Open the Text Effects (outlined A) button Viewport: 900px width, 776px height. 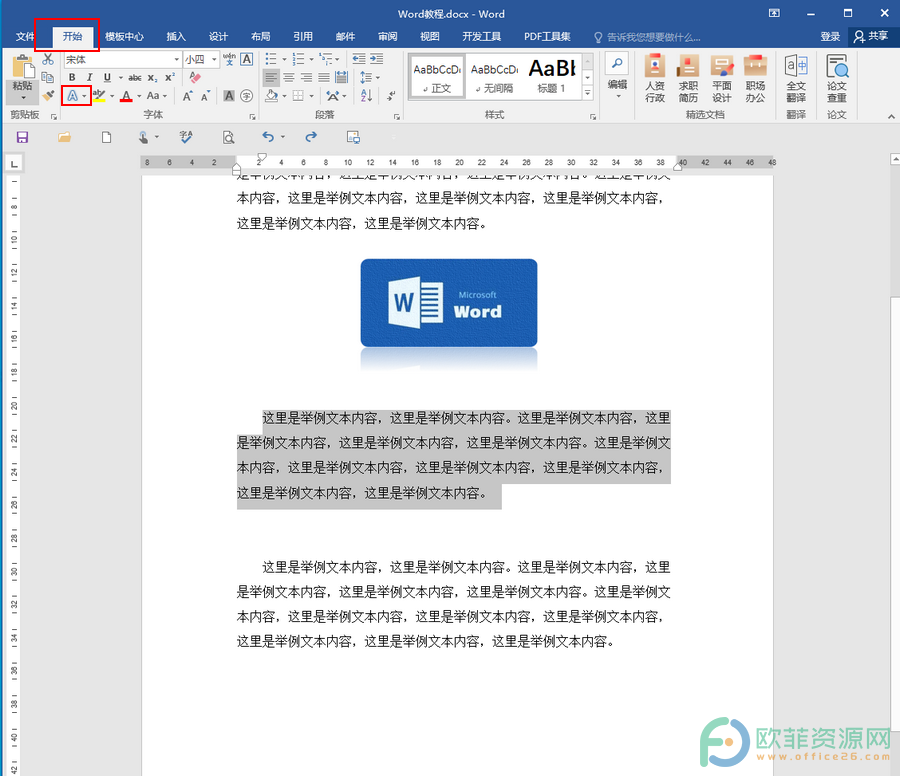[x=72, y=96]
